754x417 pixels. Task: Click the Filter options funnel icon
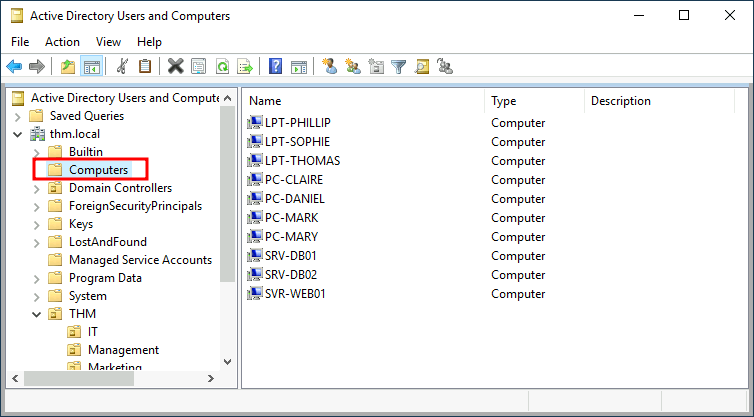pos(399,66)
